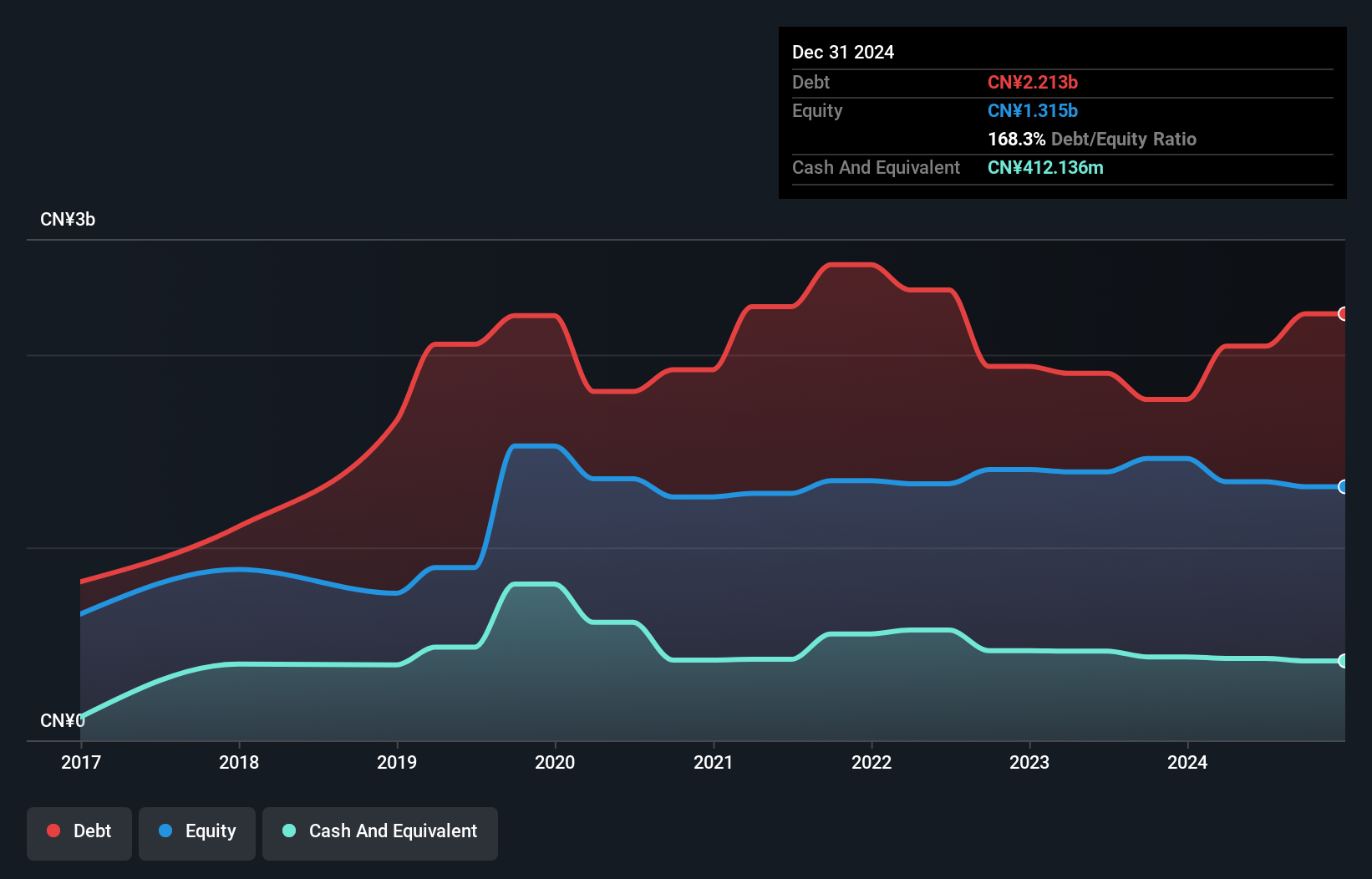1372x879 pixels.
Task: Click the red Debt endpoint marker
Action: 1343,314
